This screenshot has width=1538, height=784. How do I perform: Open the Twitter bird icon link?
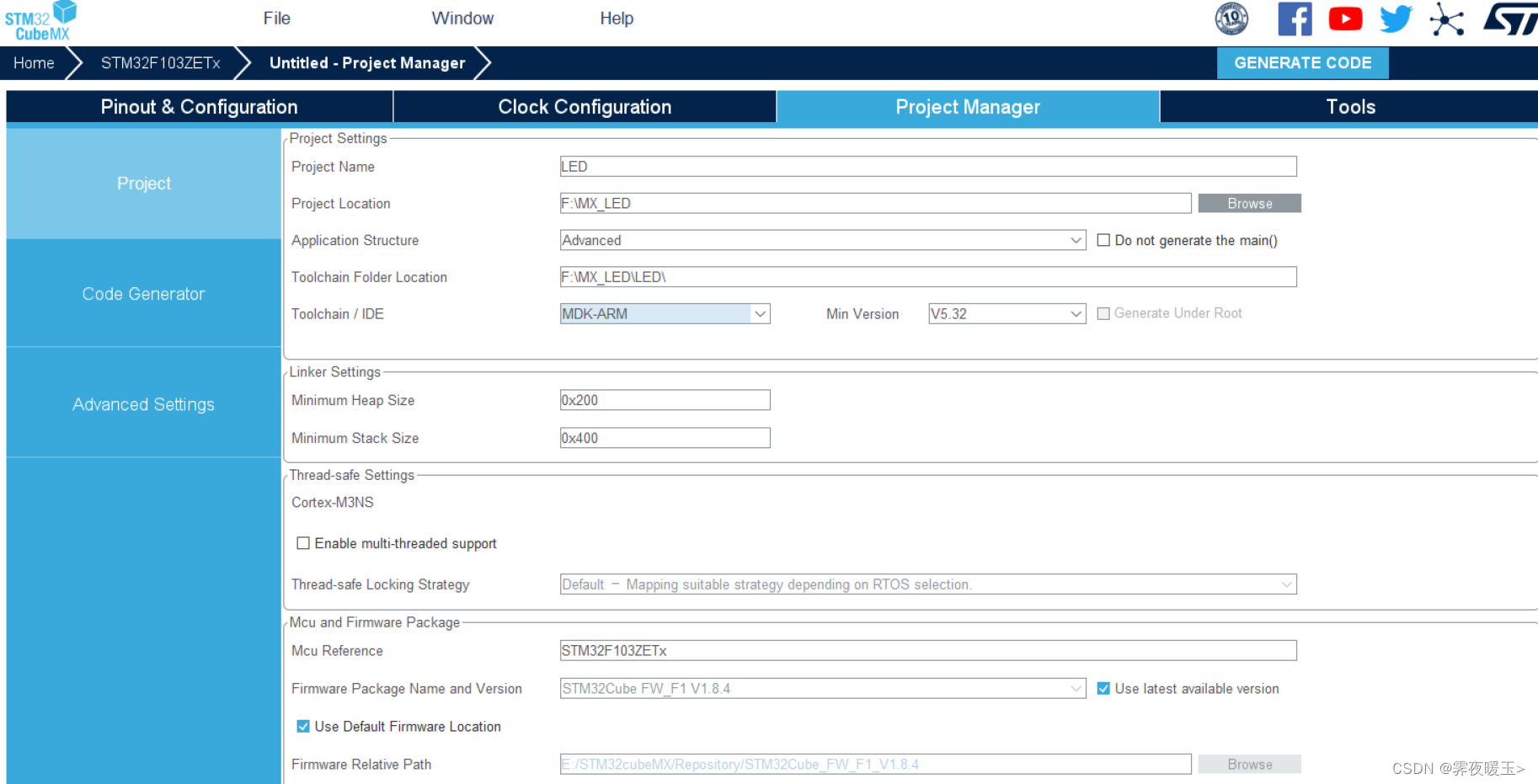coord(1396,19)
